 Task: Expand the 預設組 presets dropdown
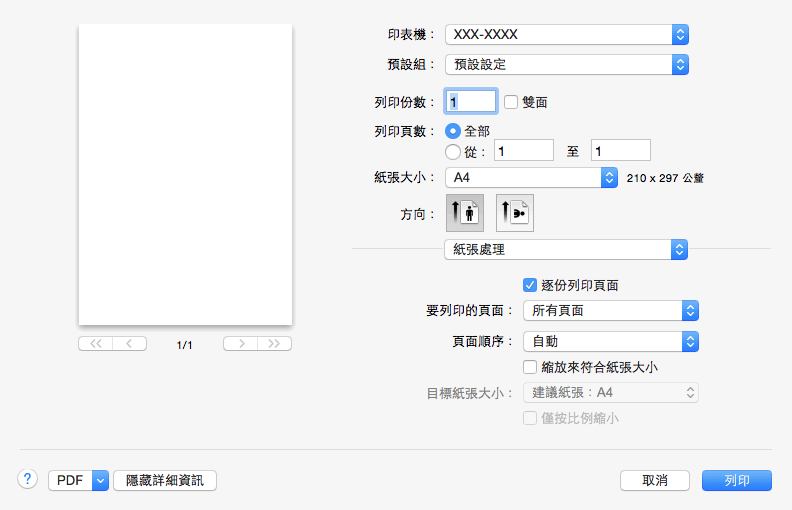(x=567, y=65)
